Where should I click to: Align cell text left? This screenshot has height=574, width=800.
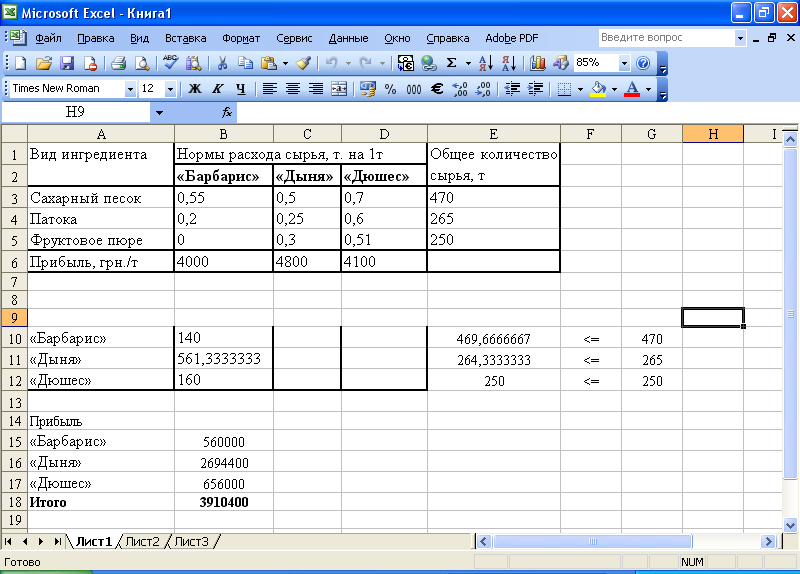[269, 89]
